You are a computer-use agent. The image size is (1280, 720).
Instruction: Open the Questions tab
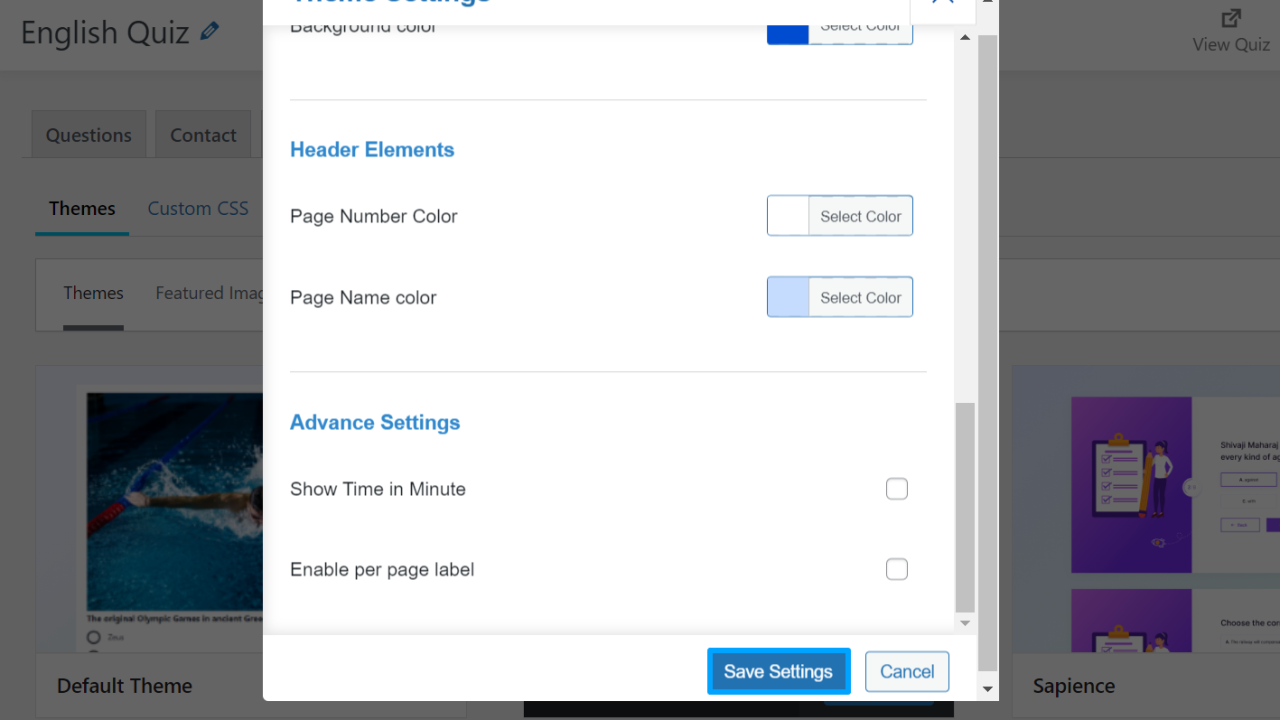coord(89,135)
